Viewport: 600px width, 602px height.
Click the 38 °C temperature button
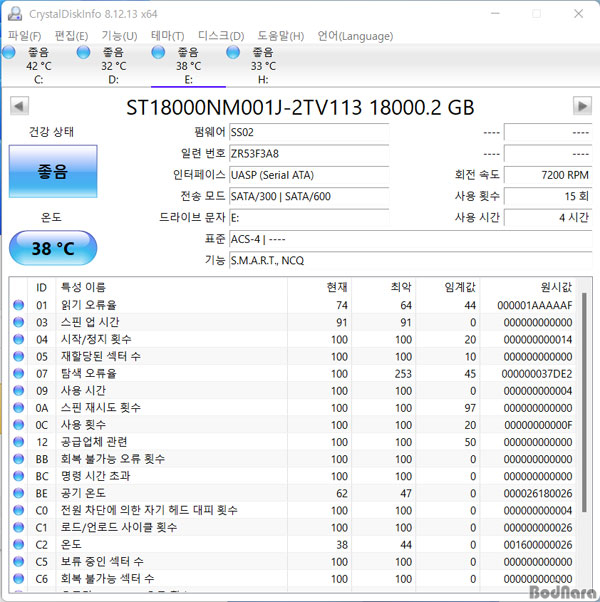click(53, 248)
